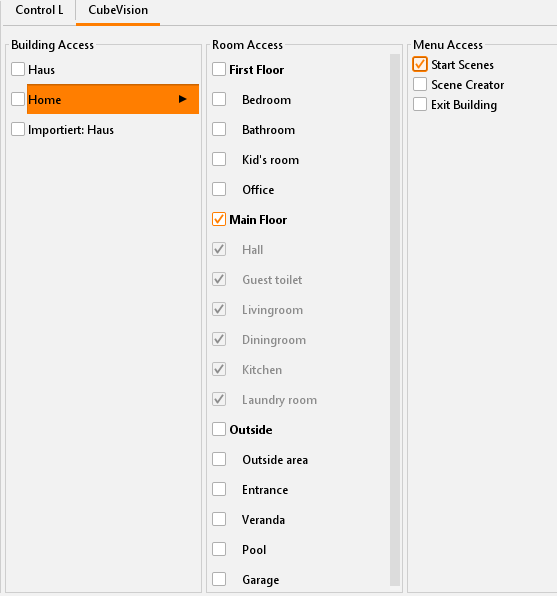Screen dimensions: 557x596
Task: Click the Room Access vertical scrollbar
Action: [395, 320]
